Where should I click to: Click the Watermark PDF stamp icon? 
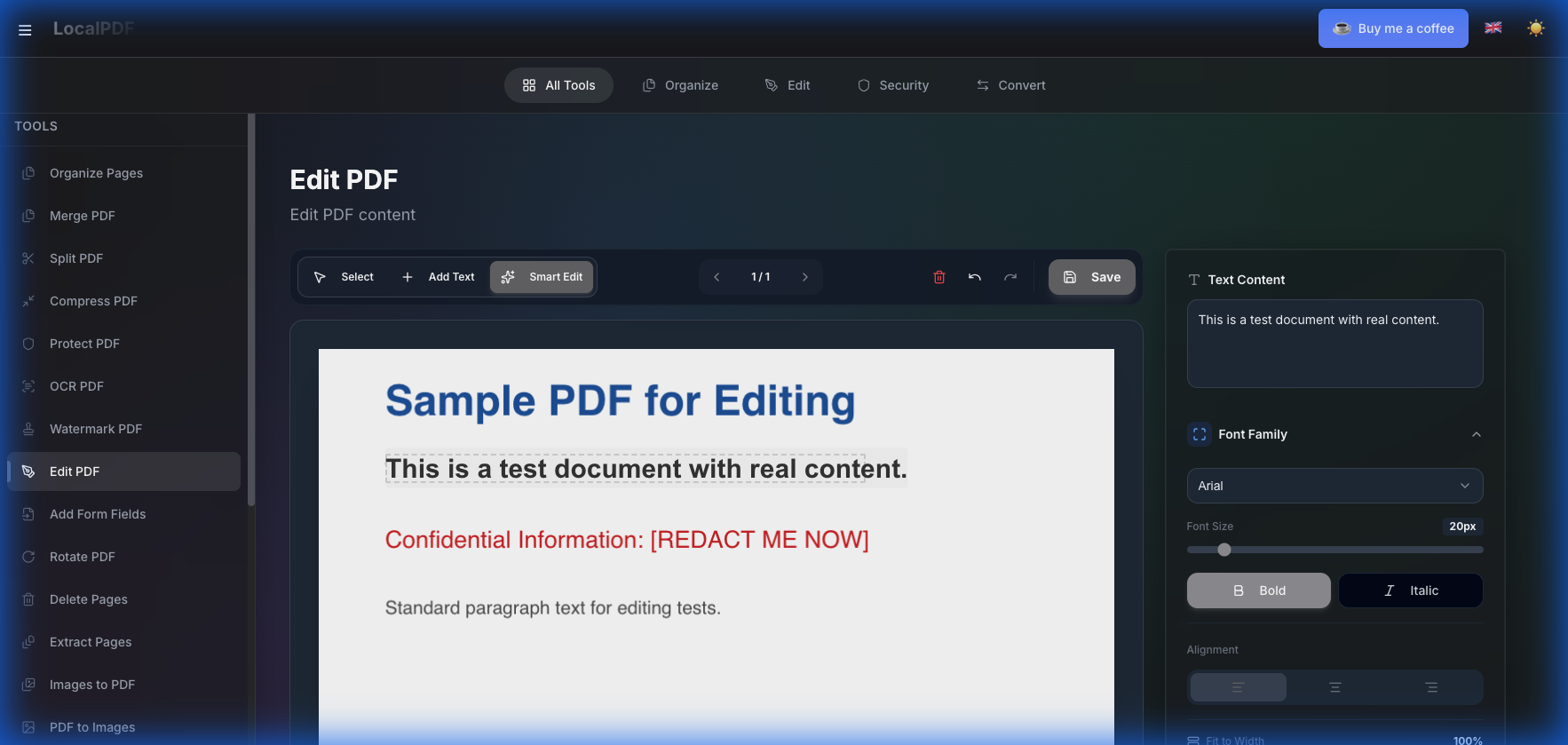(28, 429)
